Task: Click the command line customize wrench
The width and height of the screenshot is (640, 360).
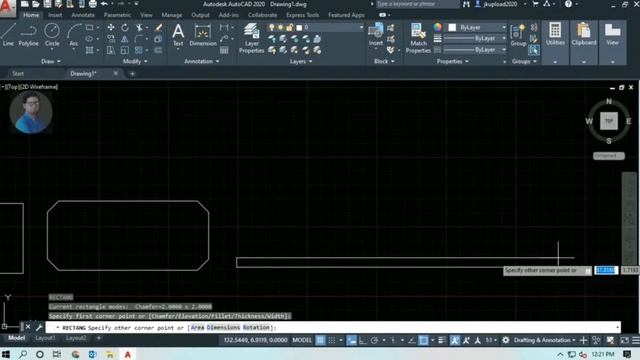Action: coord(39,327)
